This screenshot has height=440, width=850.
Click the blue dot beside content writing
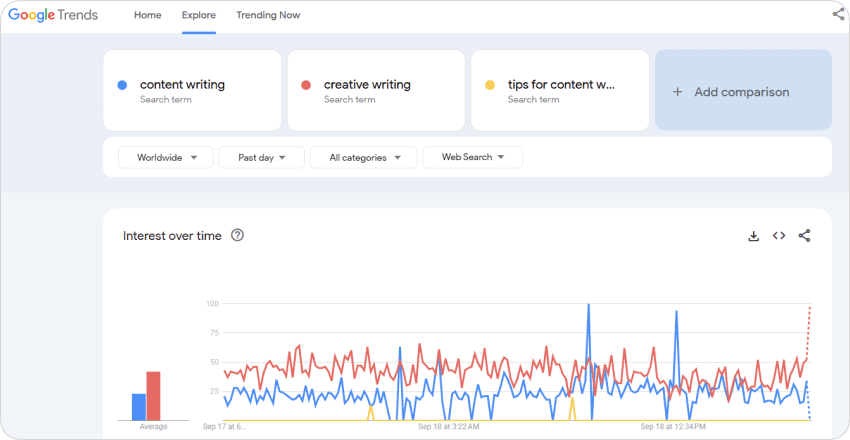tap(121, 85)
